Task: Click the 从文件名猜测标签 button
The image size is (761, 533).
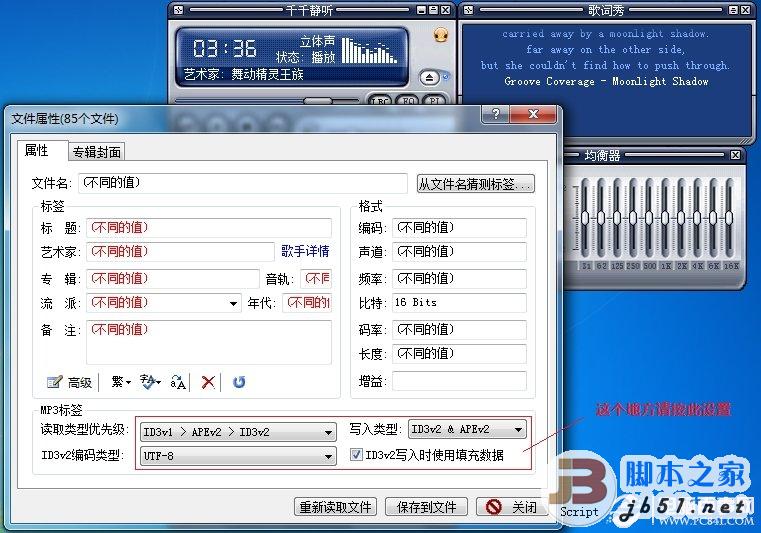Action: click(476, 184)
